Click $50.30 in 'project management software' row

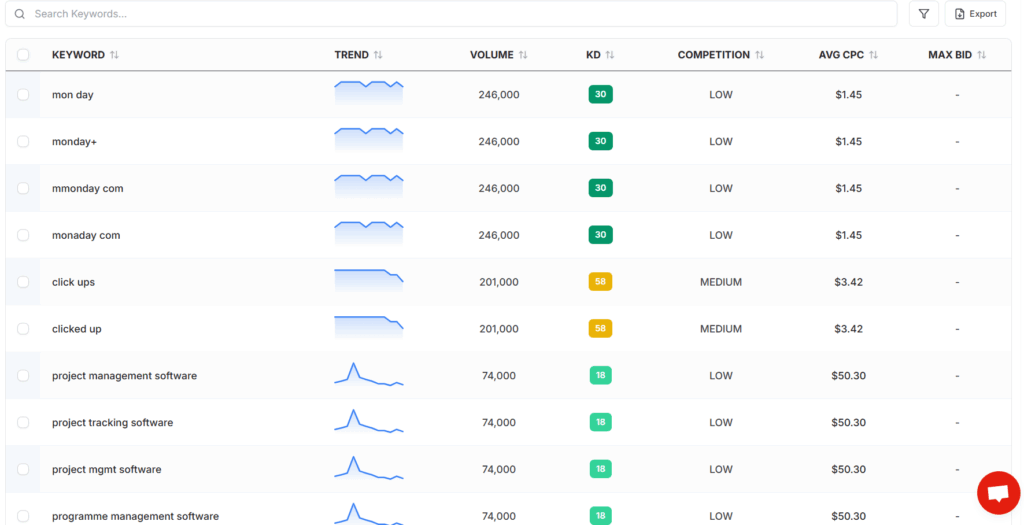coord(848,376)
